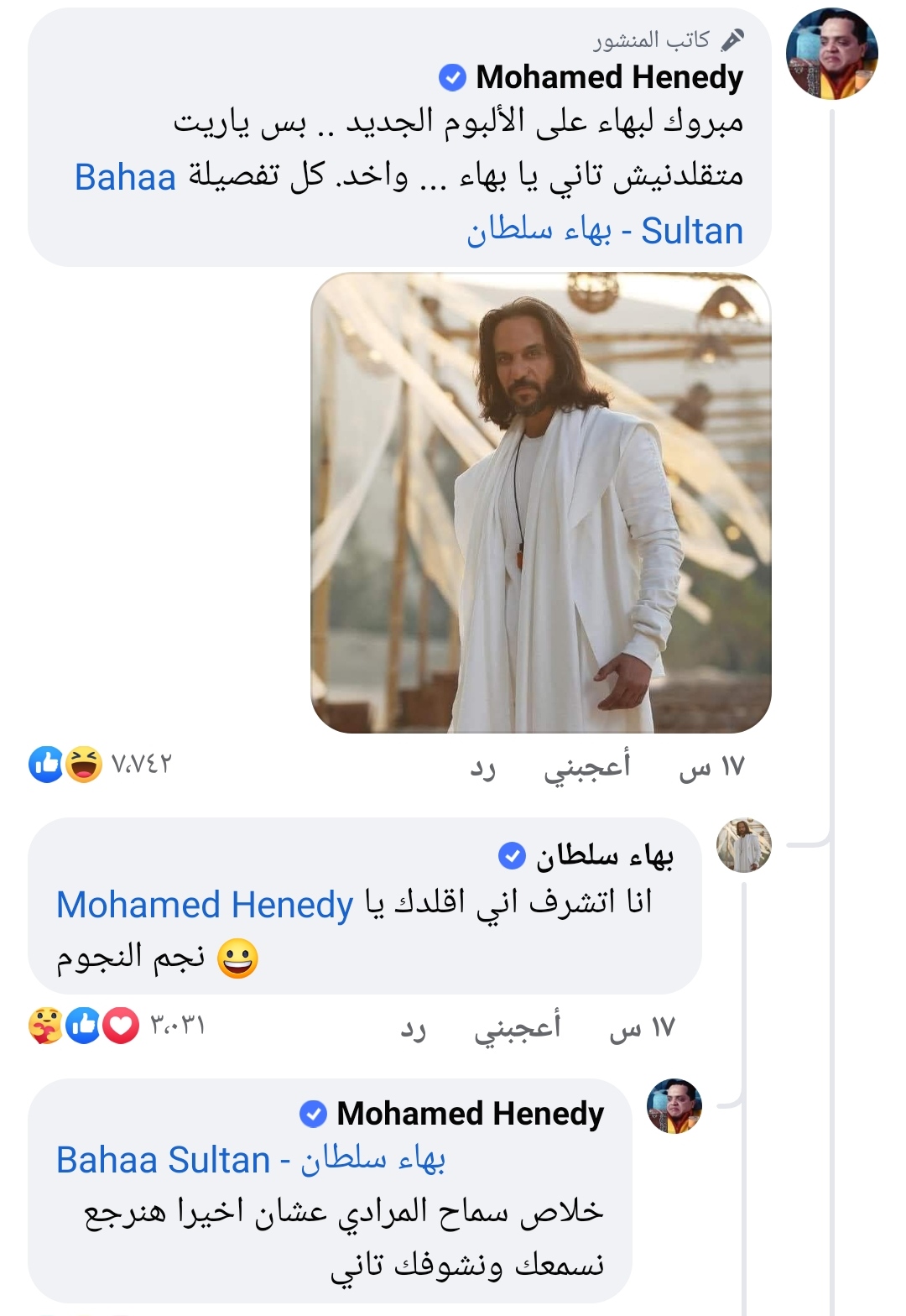Click the verified badge next to Mohamed Henedy

click(x=452, y=79)
